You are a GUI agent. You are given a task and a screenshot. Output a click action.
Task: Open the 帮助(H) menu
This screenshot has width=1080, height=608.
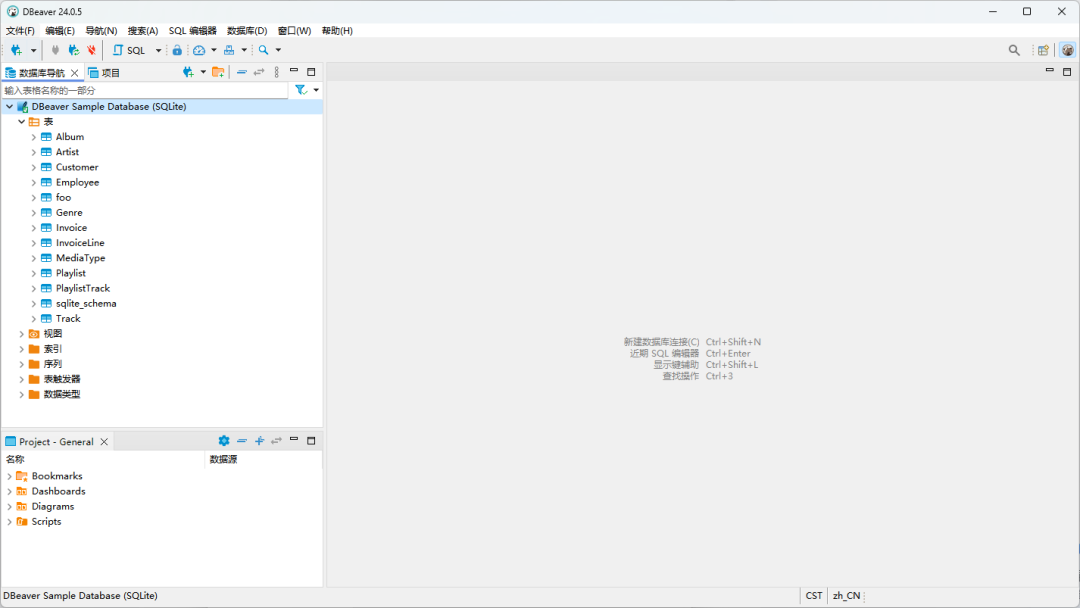pos(338,31)
